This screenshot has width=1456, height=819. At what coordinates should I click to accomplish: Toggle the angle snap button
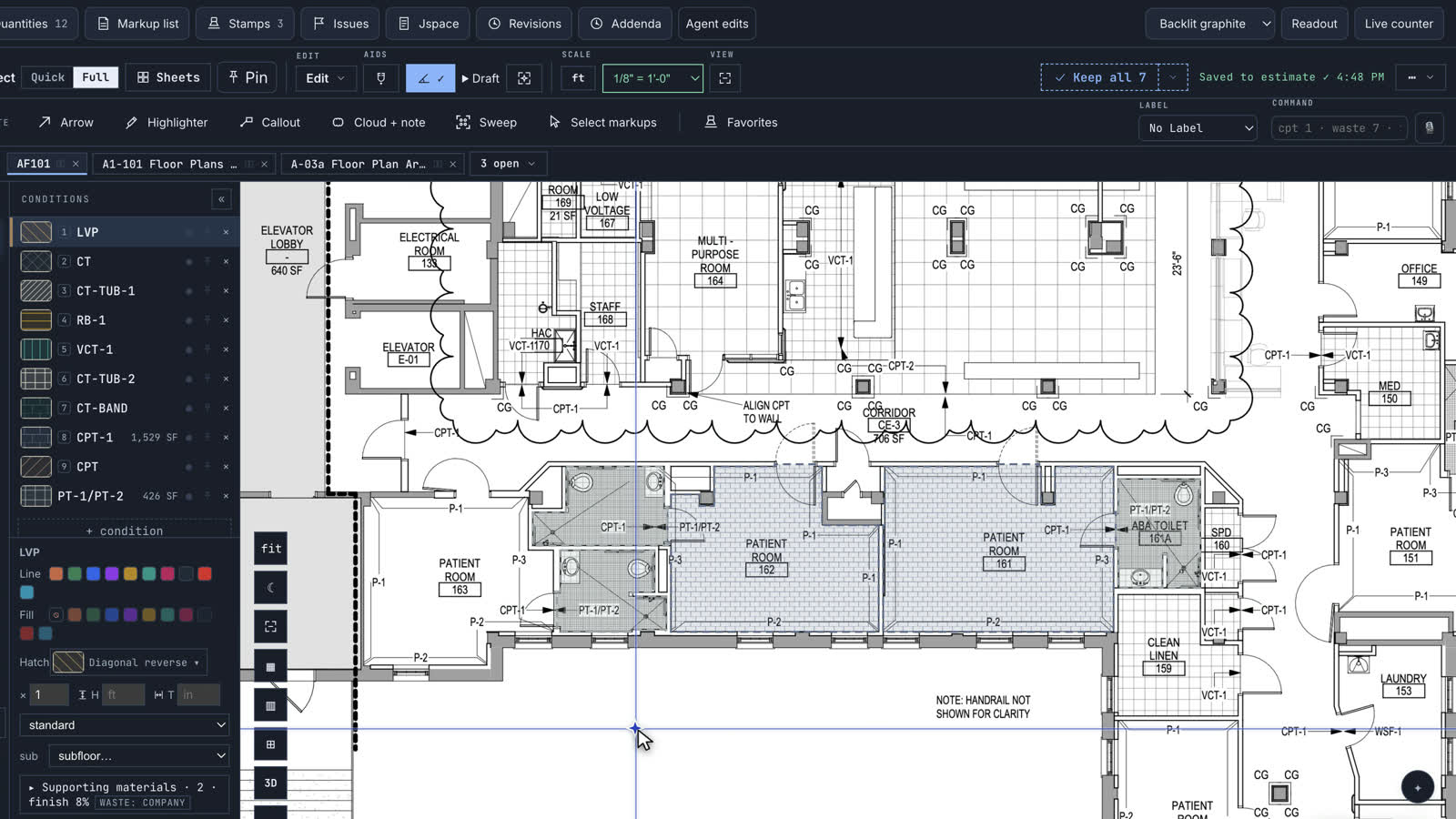430,78
